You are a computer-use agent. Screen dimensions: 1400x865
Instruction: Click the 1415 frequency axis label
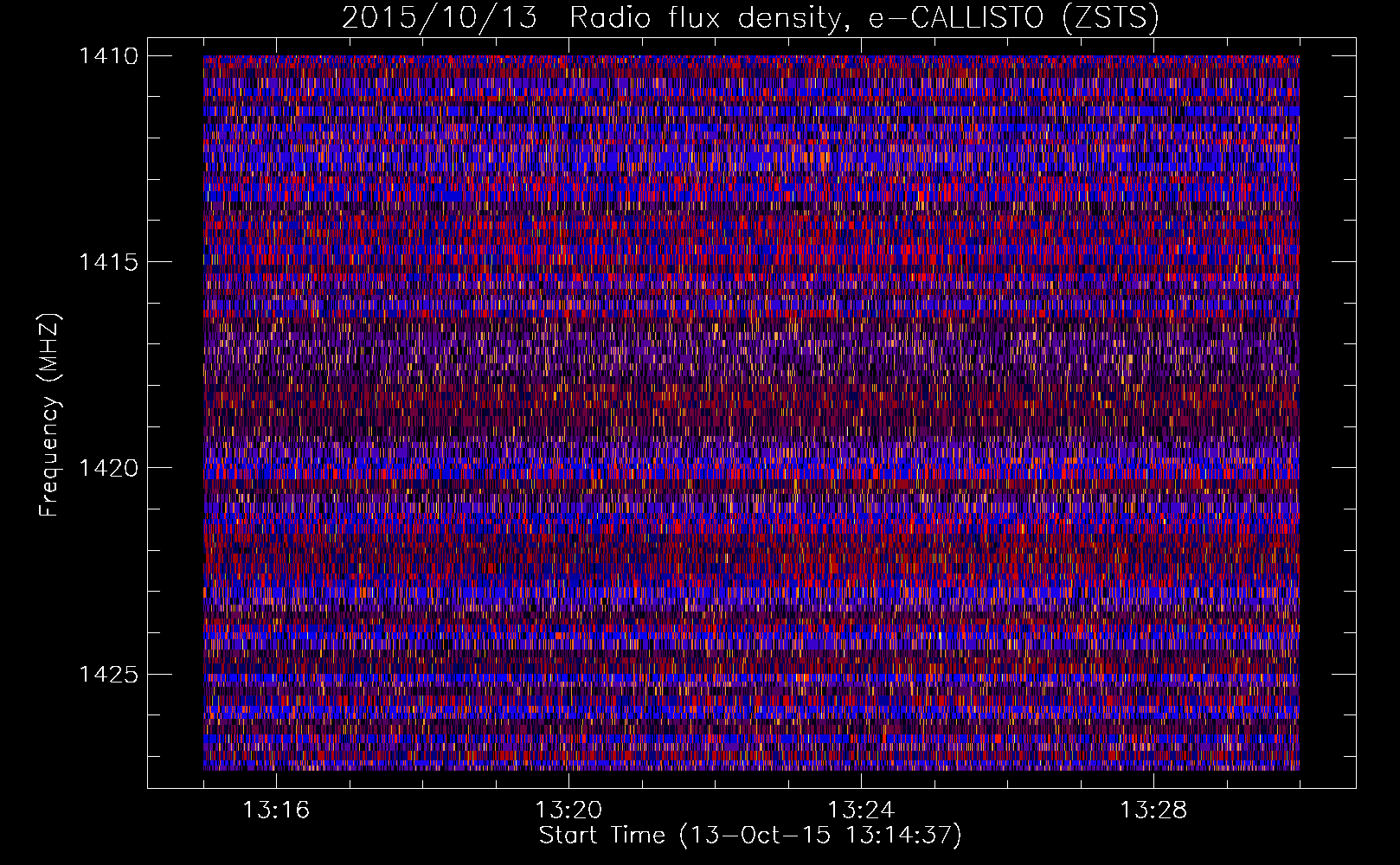(x=108, y=262)
